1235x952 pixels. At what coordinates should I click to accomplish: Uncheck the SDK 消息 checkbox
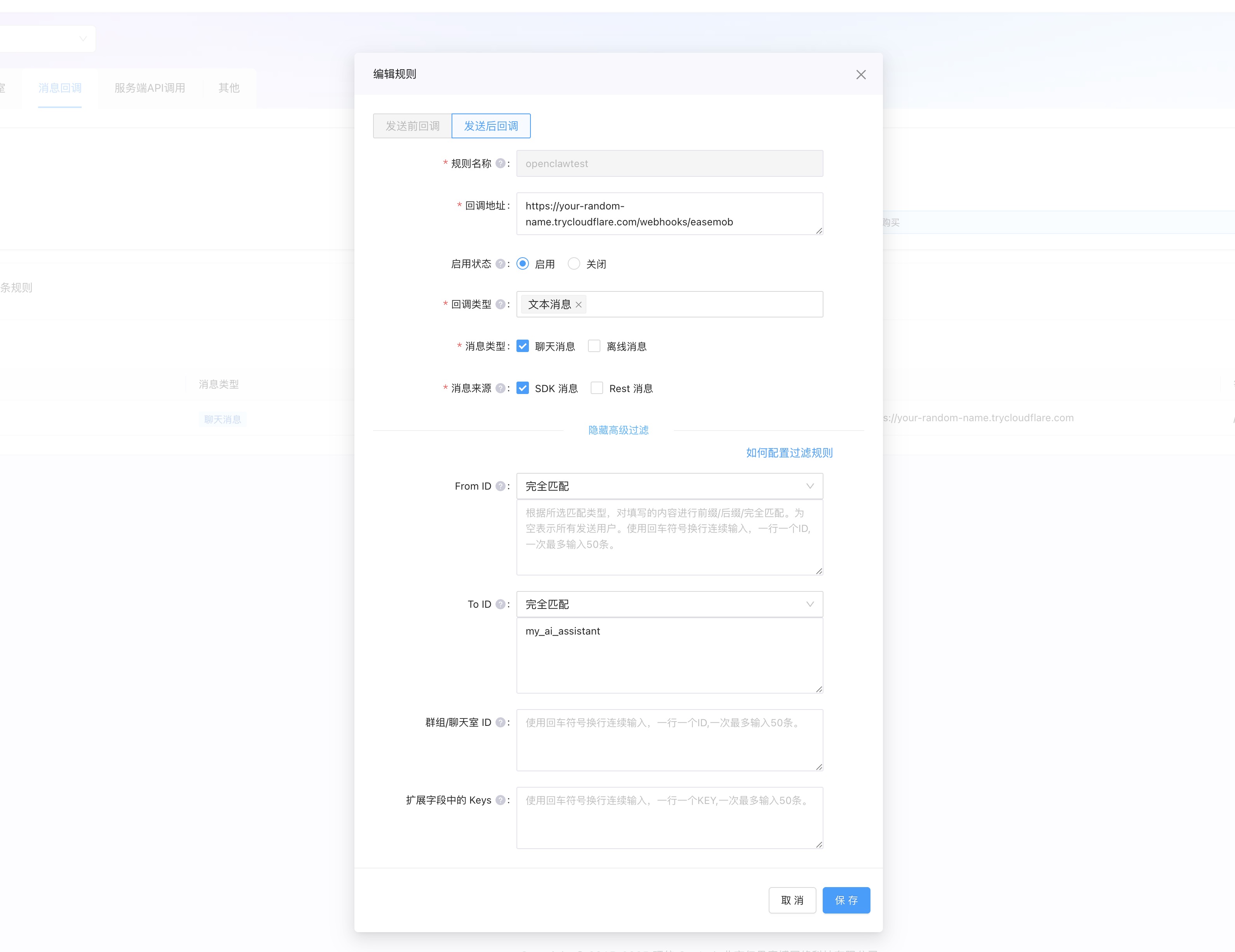click(x=523, y=388)
